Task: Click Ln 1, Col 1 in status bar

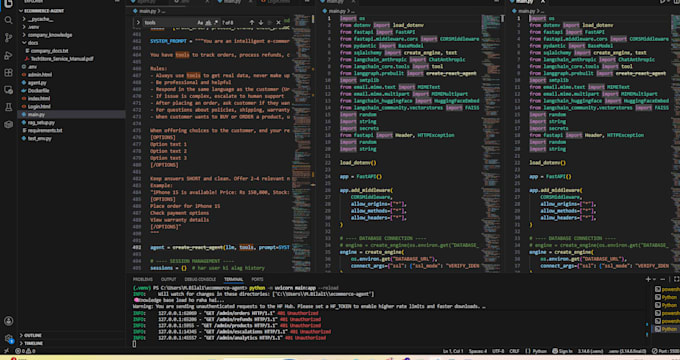Action: click(453, 351)
